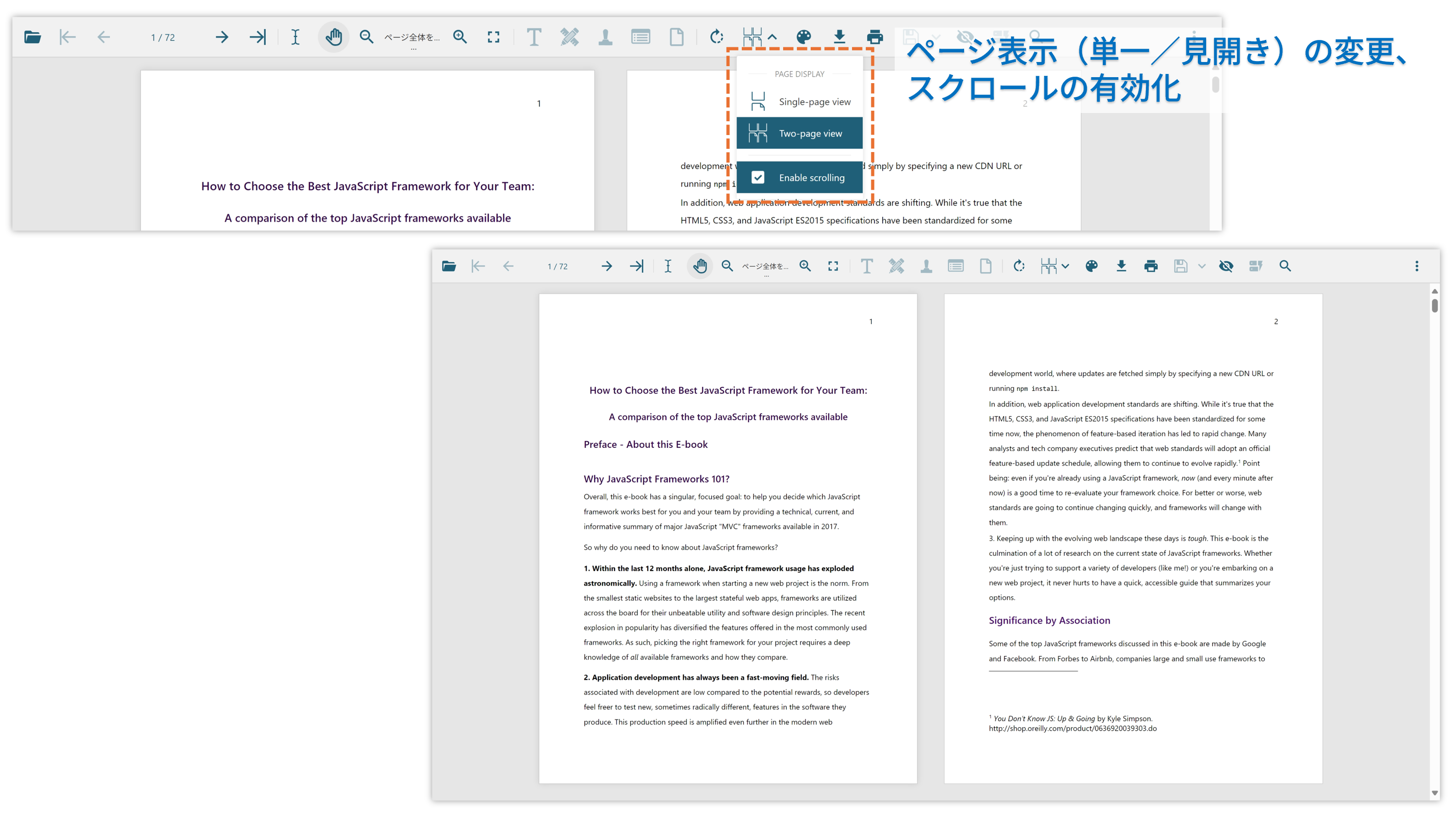1456x819 pixels.
Task: Toggle fullscreen in upper viewer
Action: pyautogui.click(x=493, y=37)
